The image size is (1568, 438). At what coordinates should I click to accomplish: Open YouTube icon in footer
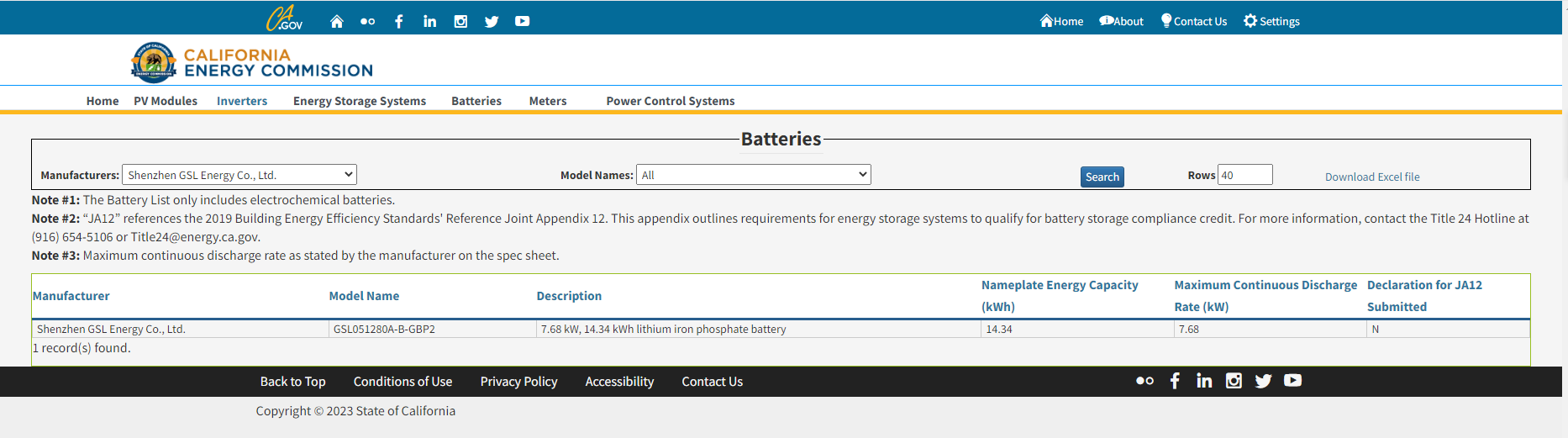pos(1292,381)
